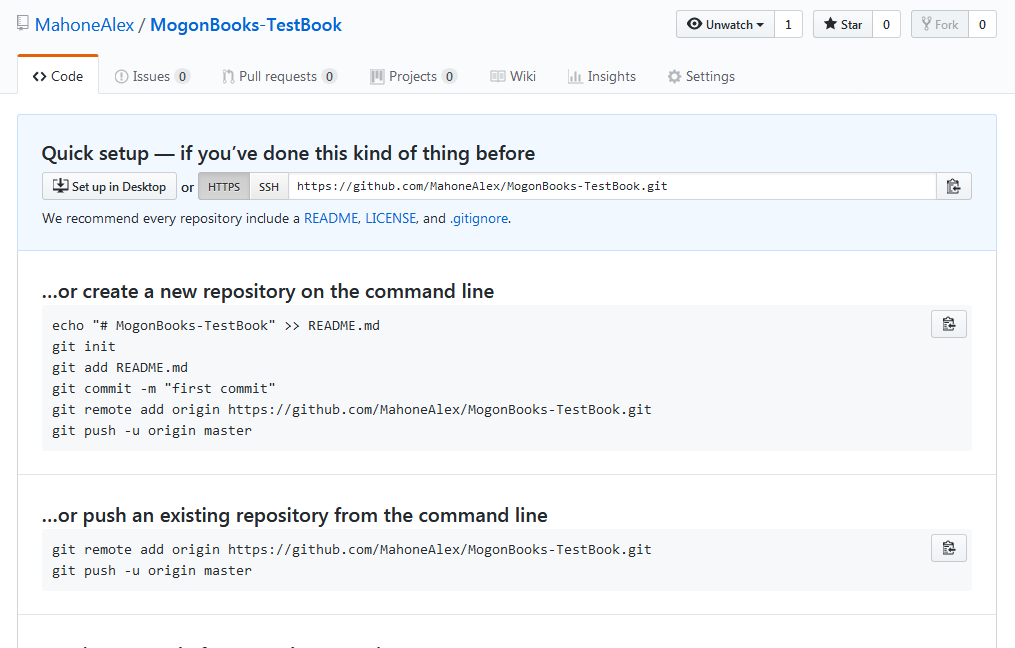Click the pull request branch icon
Image resolution: width=1015 pixels, height=648 pixels.
(229, 76)
